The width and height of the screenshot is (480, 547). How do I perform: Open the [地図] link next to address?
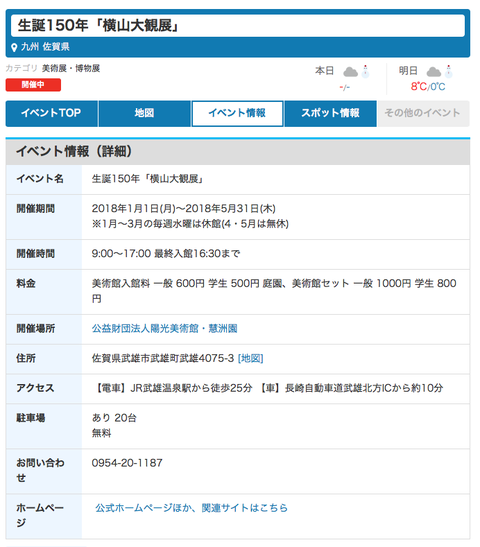tap(250, 358)
